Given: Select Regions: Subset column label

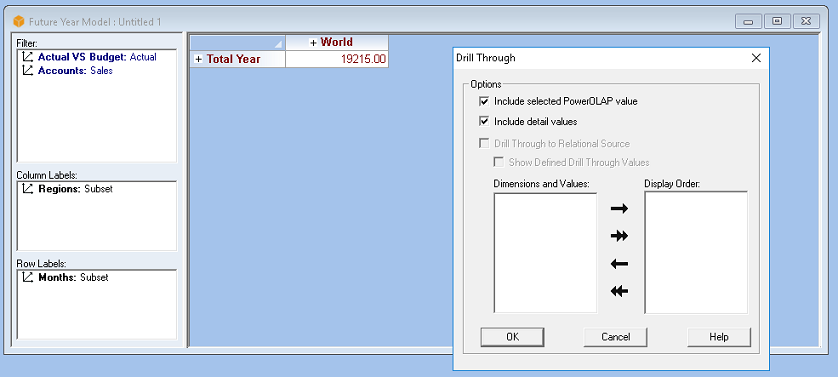Looking at the screenshot, I should coord(75,189).
